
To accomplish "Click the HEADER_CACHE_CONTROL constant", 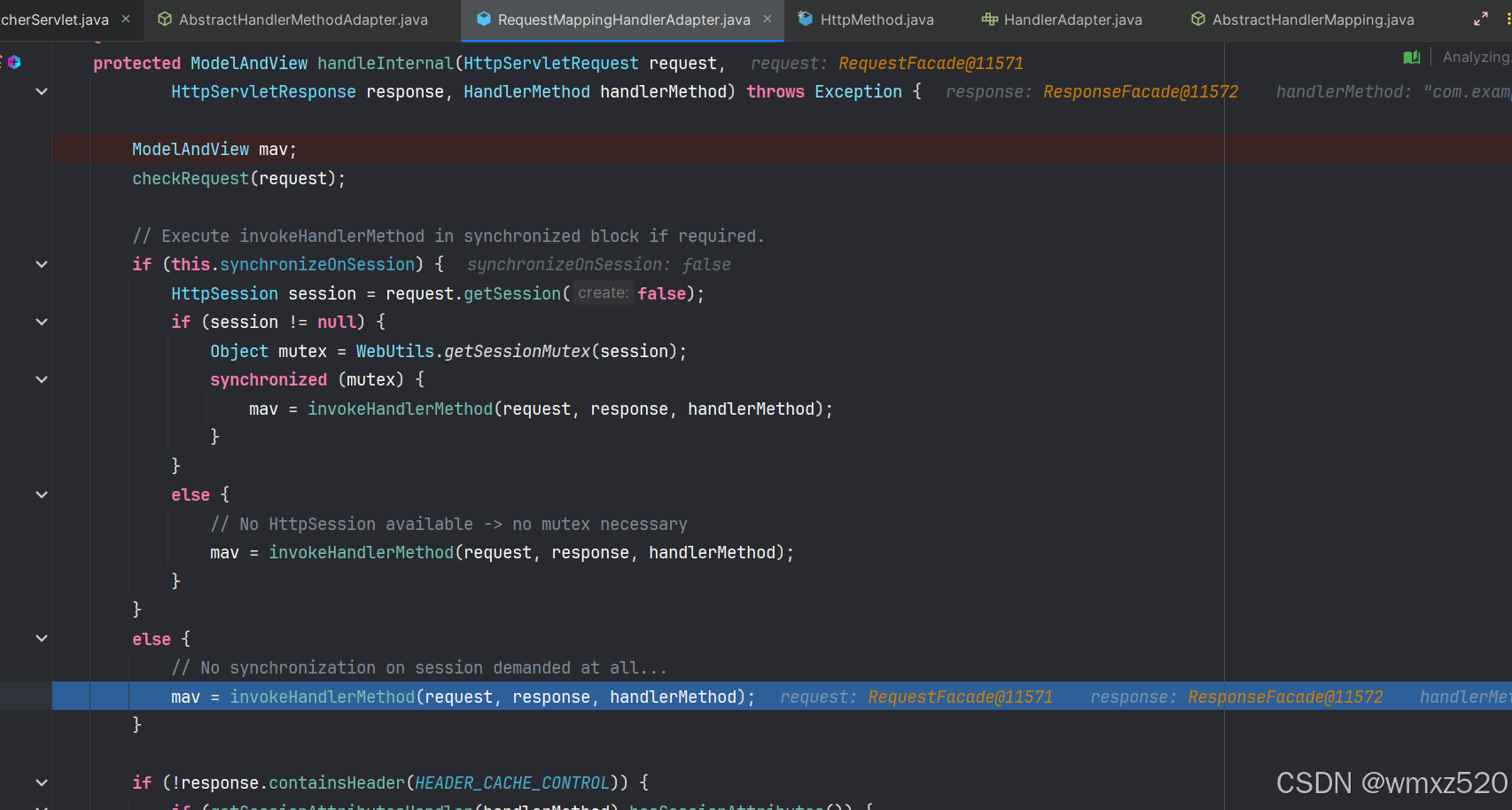I will [x=512, y=783].
